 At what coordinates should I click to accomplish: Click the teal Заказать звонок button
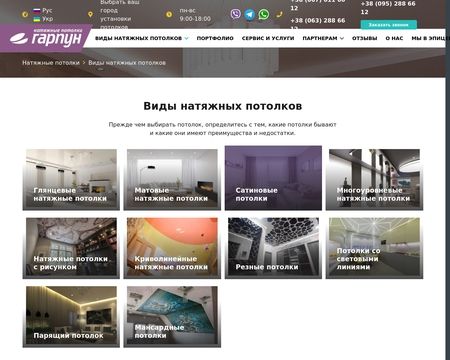[x=388, y=25]
